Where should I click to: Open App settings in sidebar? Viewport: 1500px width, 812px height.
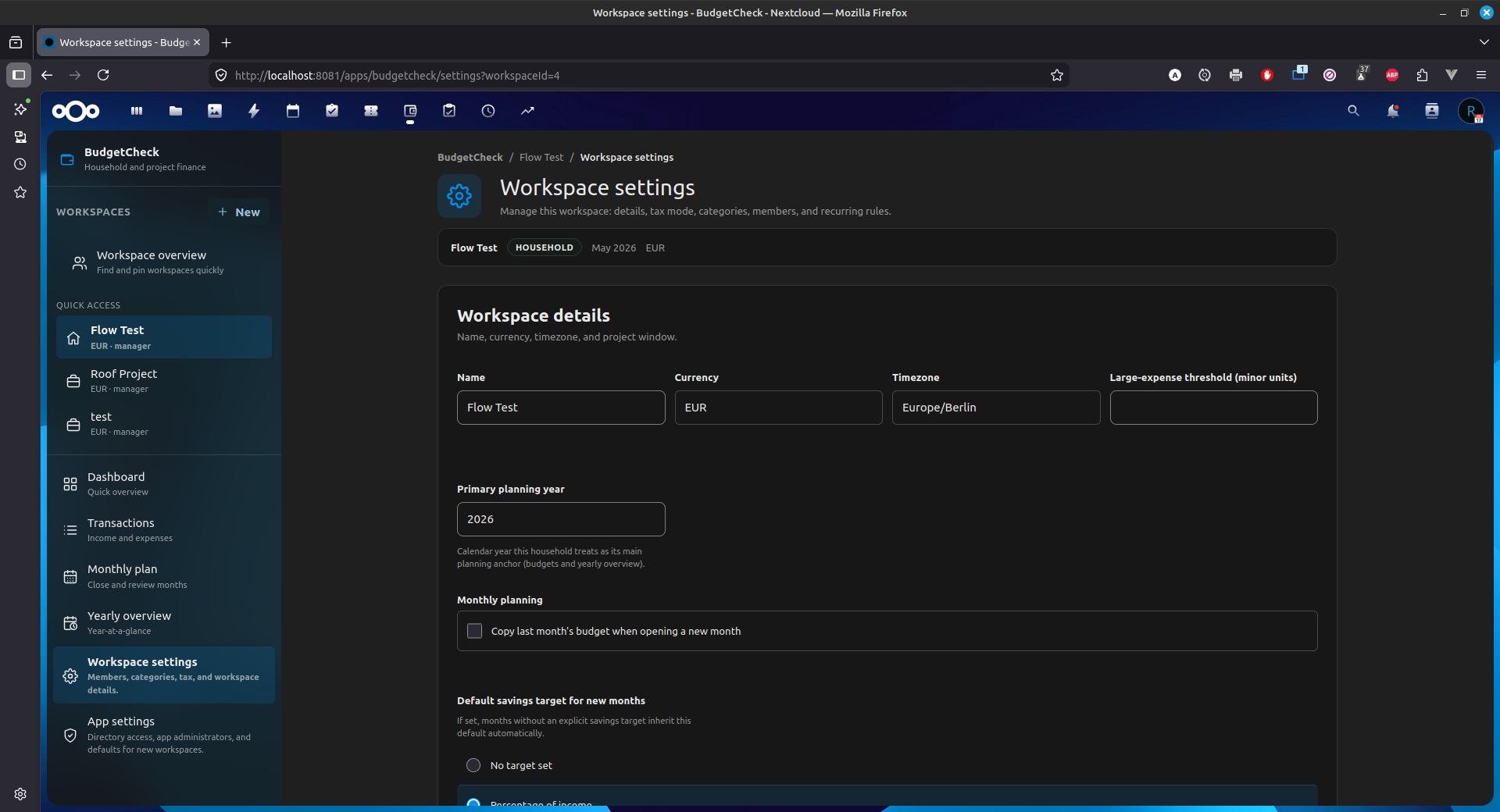tap(164, 735)
